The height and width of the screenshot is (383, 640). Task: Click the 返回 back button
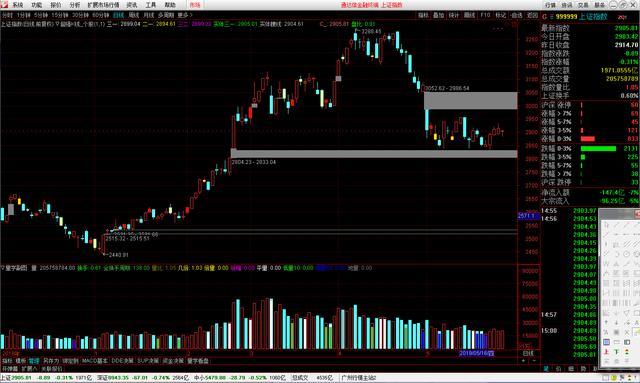coord(532,15)
